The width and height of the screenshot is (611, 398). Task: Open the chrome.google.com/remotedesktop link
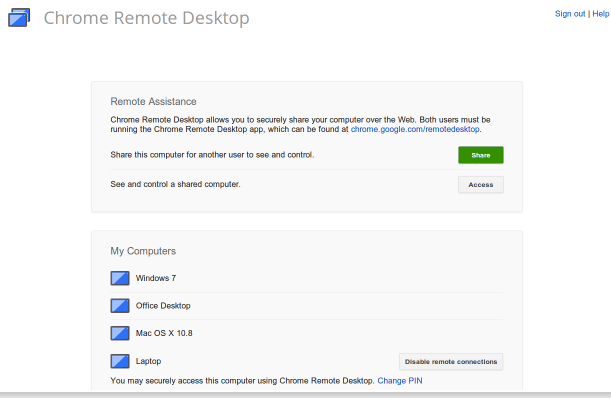point(415,129)
